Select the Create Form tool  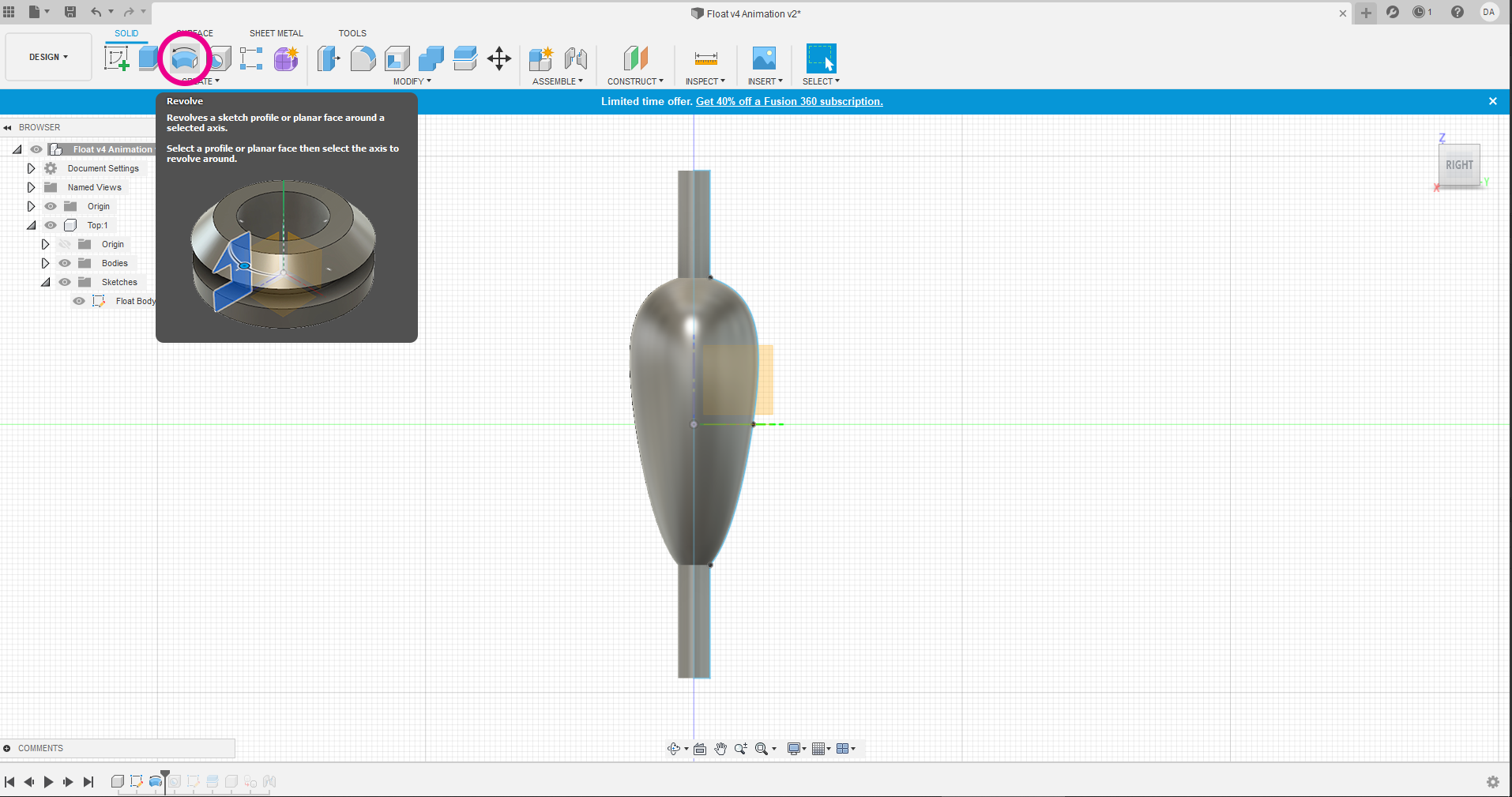[x=286, y=58]
